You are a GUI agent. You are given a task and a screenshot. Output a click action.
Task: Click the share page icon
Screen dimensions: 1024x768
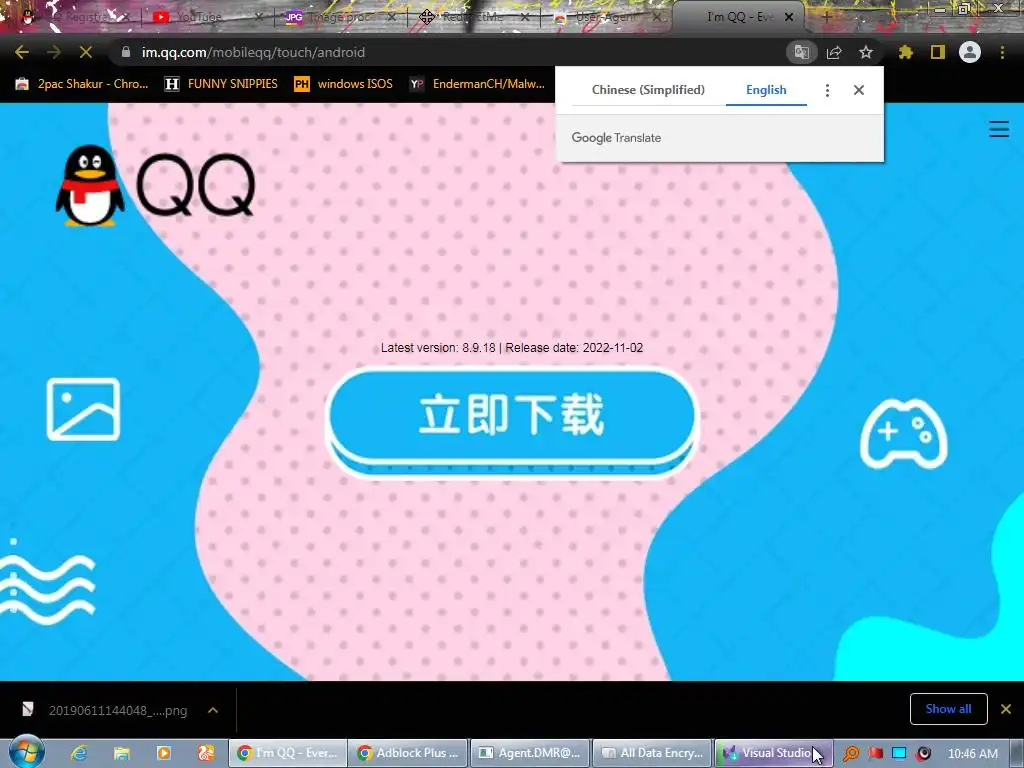pyautogui.click(x=834, y=52)
